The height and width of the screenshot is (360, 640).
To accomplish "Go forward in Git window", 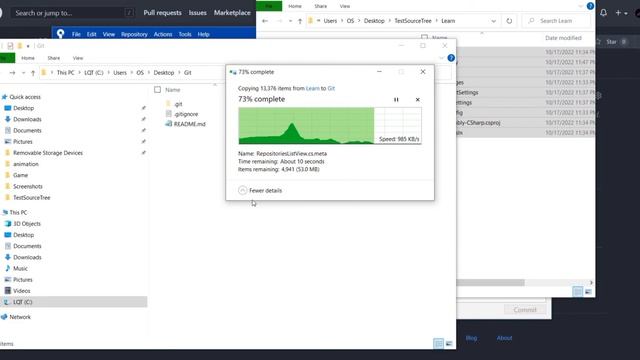I will pos(12,73).
